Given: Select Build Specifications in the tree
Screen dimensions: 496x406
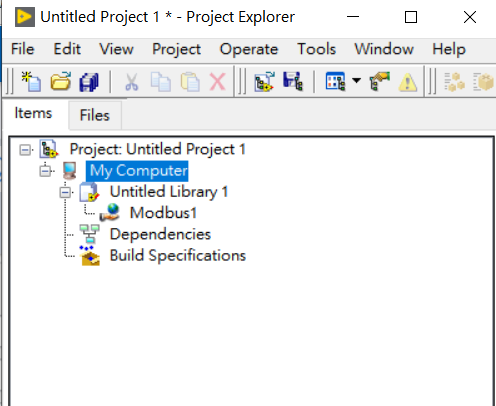Looking at the screenshot, I should tap(178, 256).
